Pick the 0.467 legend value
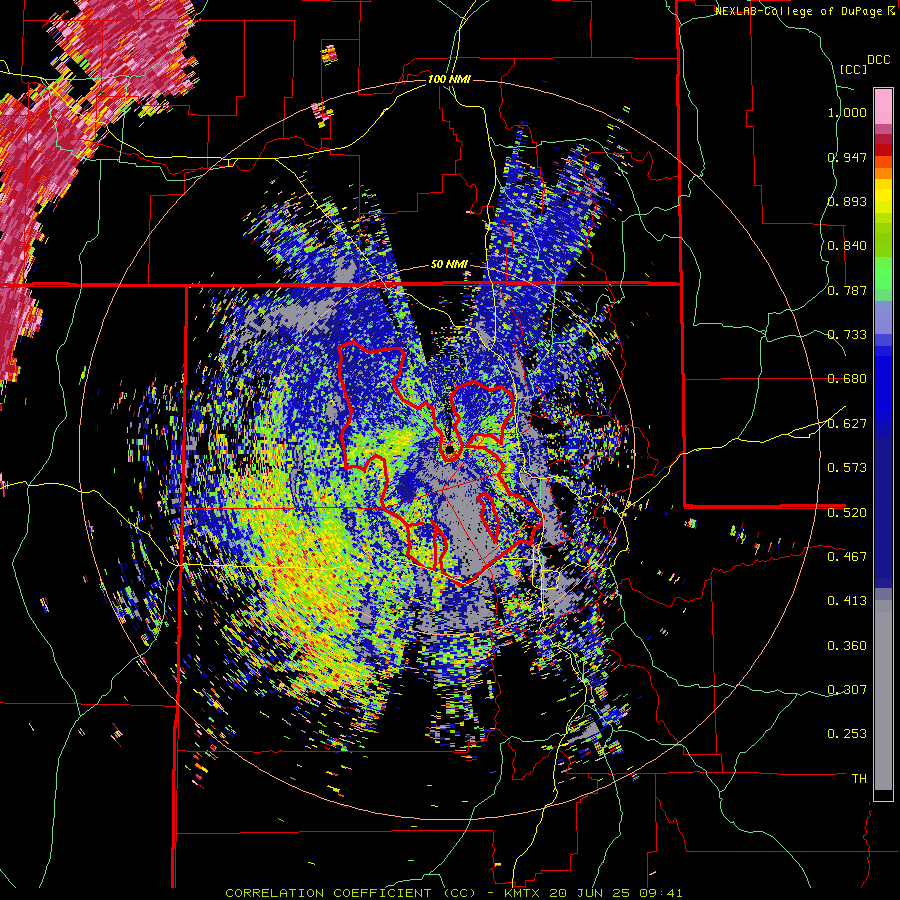Image resolution: width=900 pixels, height=900 pixels. click(x=847, y=557)
